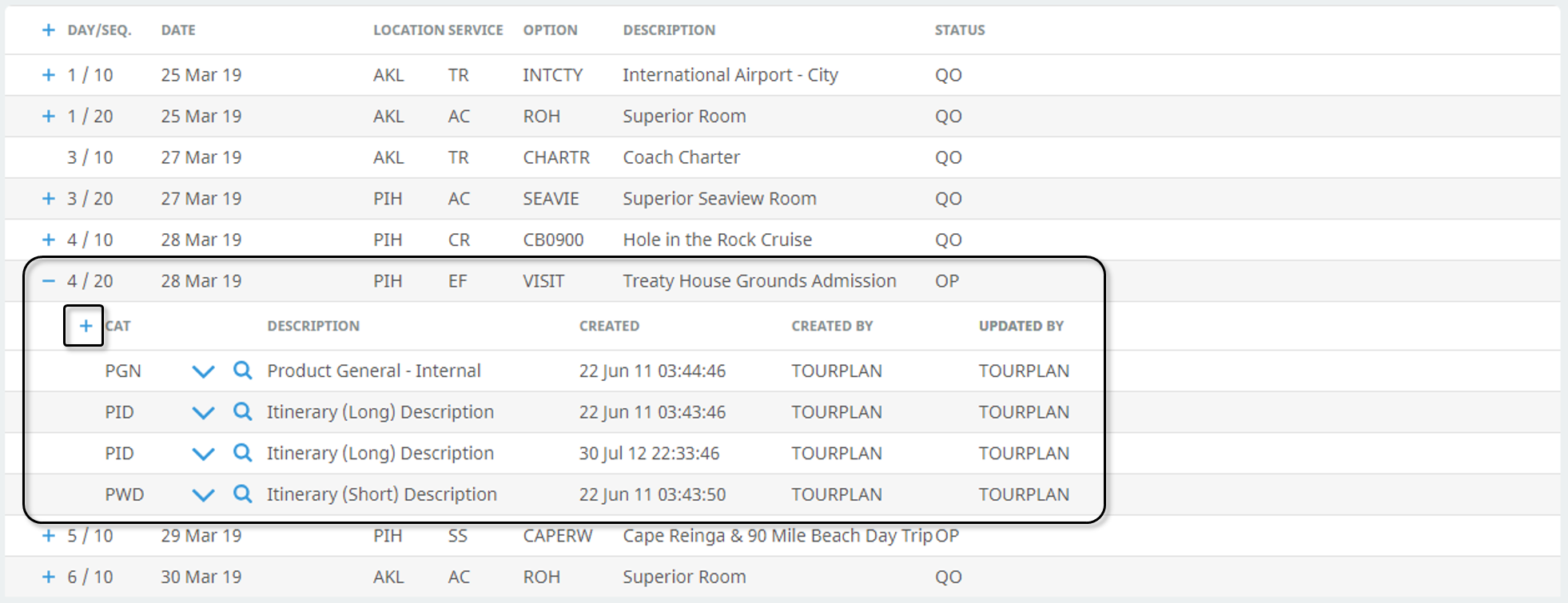This screenshot has height=603, width=1568.
Task: Expand row 5 / 10 Cape Reinga trip
Action: pos(49,535)
